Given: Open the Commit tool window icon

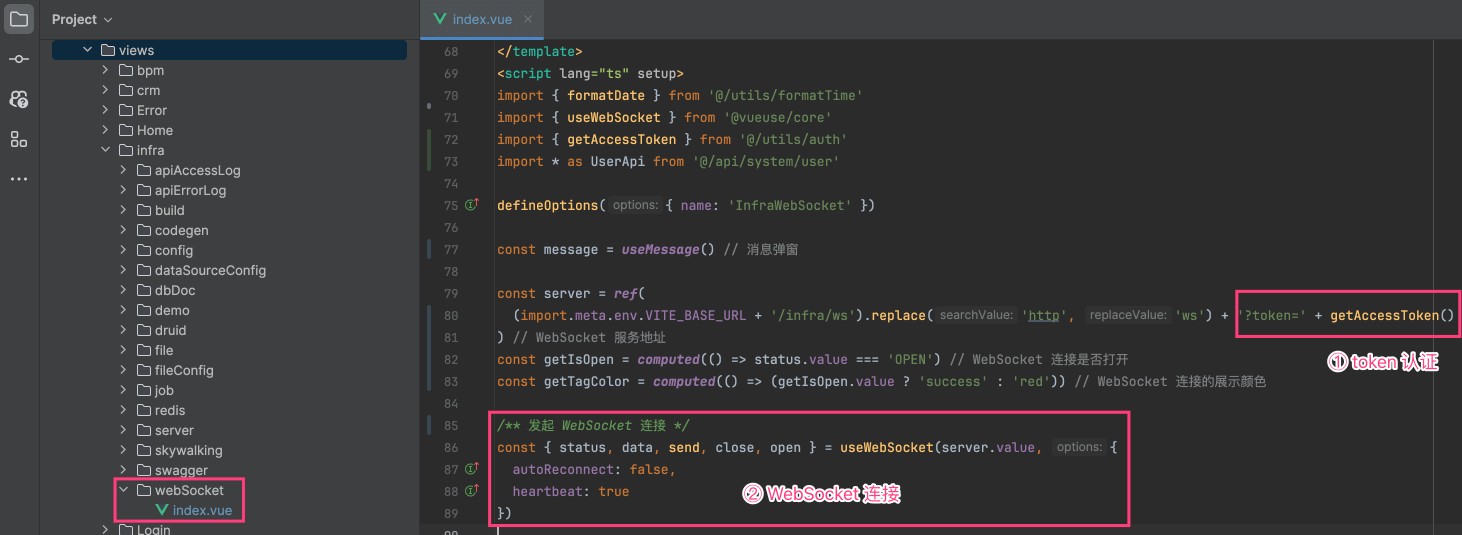Looking at the screenshot, I should point(19,59).
